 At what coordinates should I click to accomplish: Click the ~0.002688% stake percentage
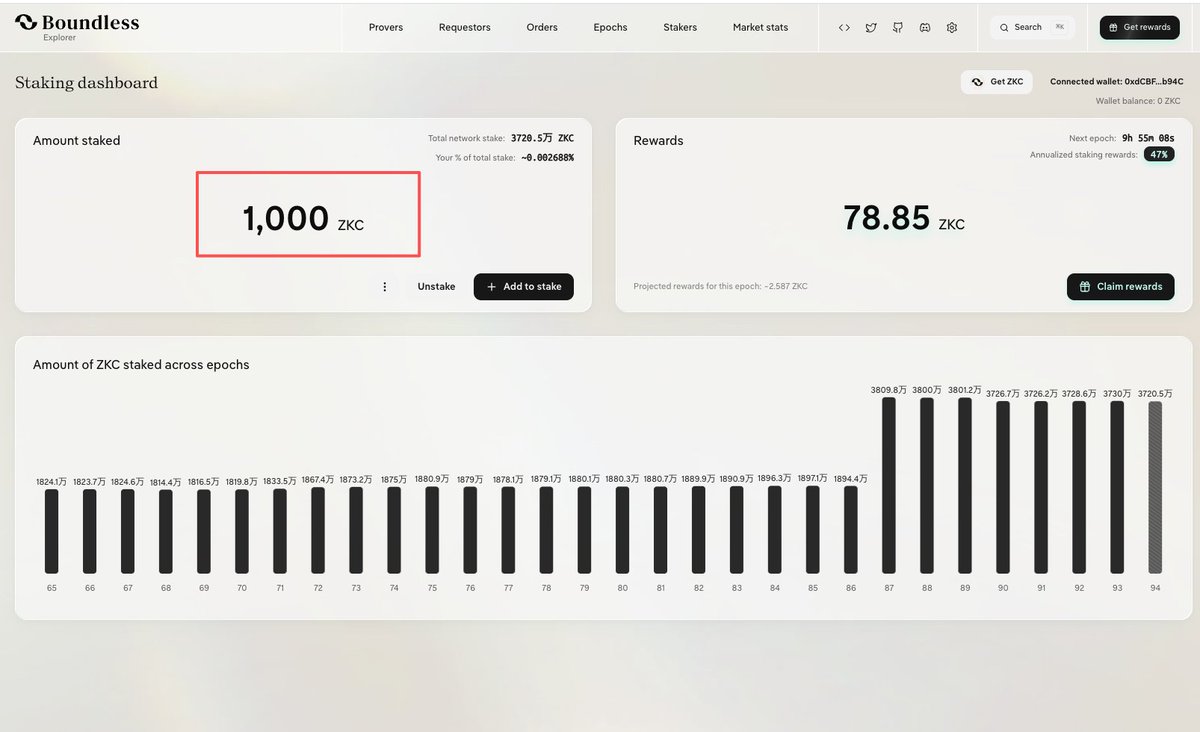point(547,158)
